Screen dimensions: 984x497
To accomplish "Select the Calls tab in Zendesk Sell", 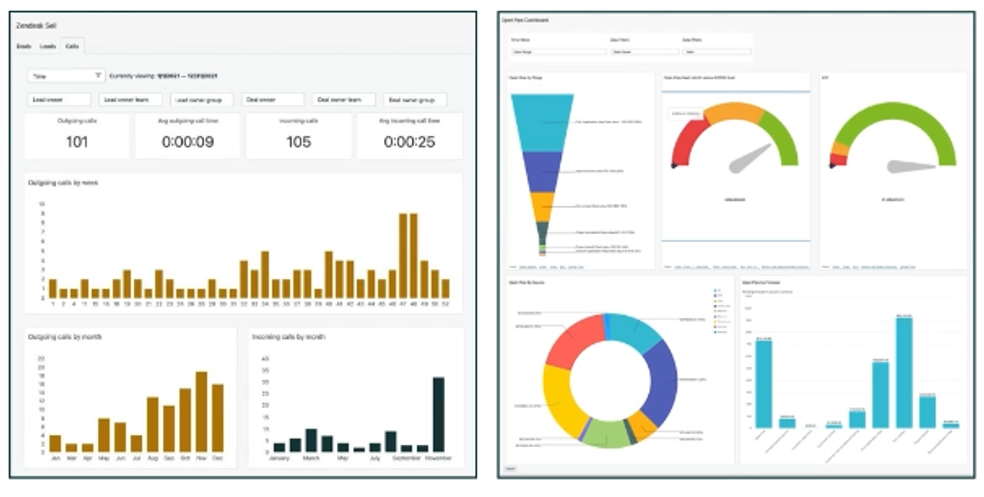I will pos(72,46).
